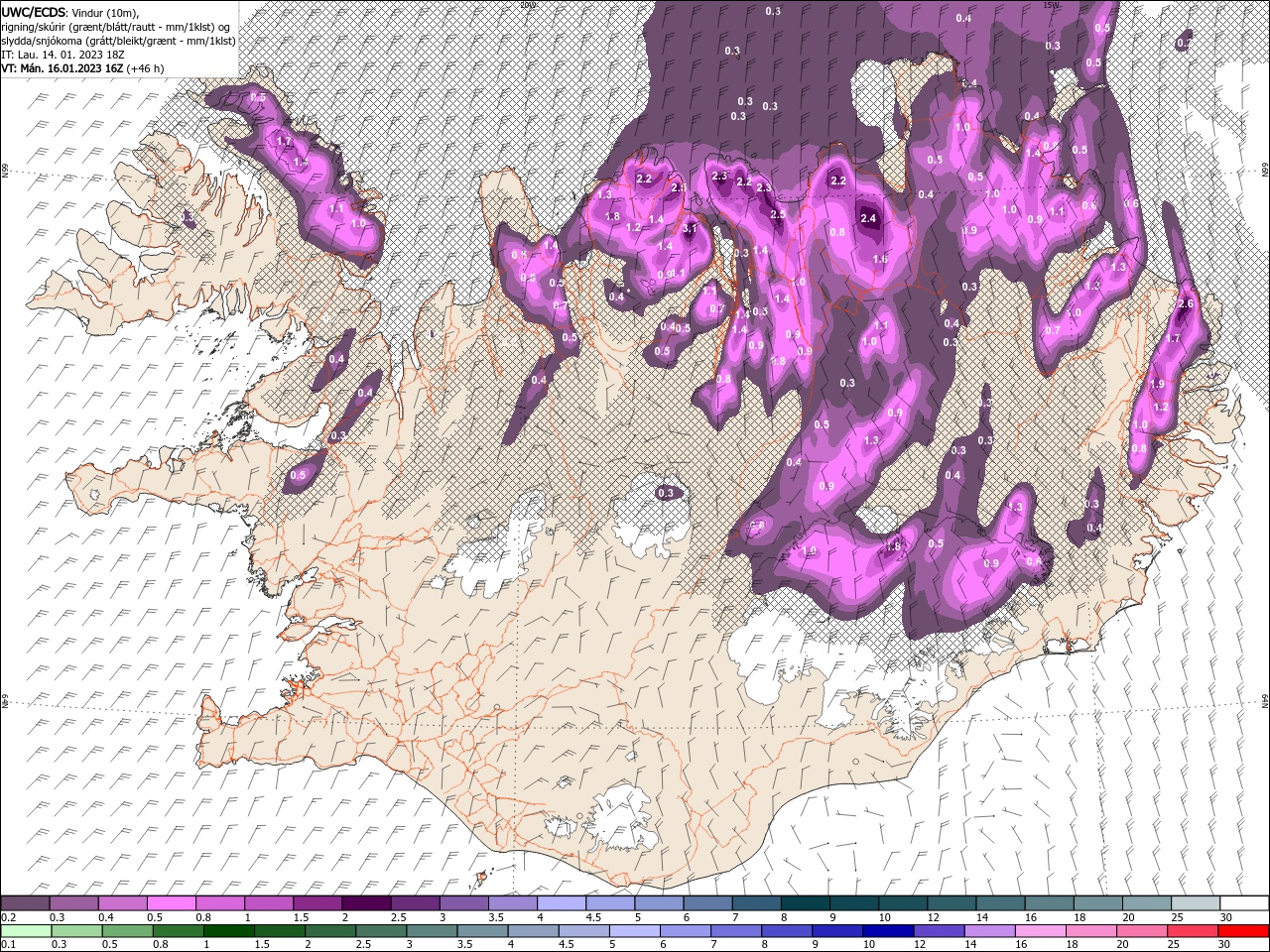Click the '2.6' value on the east coast
This screenshot has height=952, width=1270.
click(x=1184, y=303)
